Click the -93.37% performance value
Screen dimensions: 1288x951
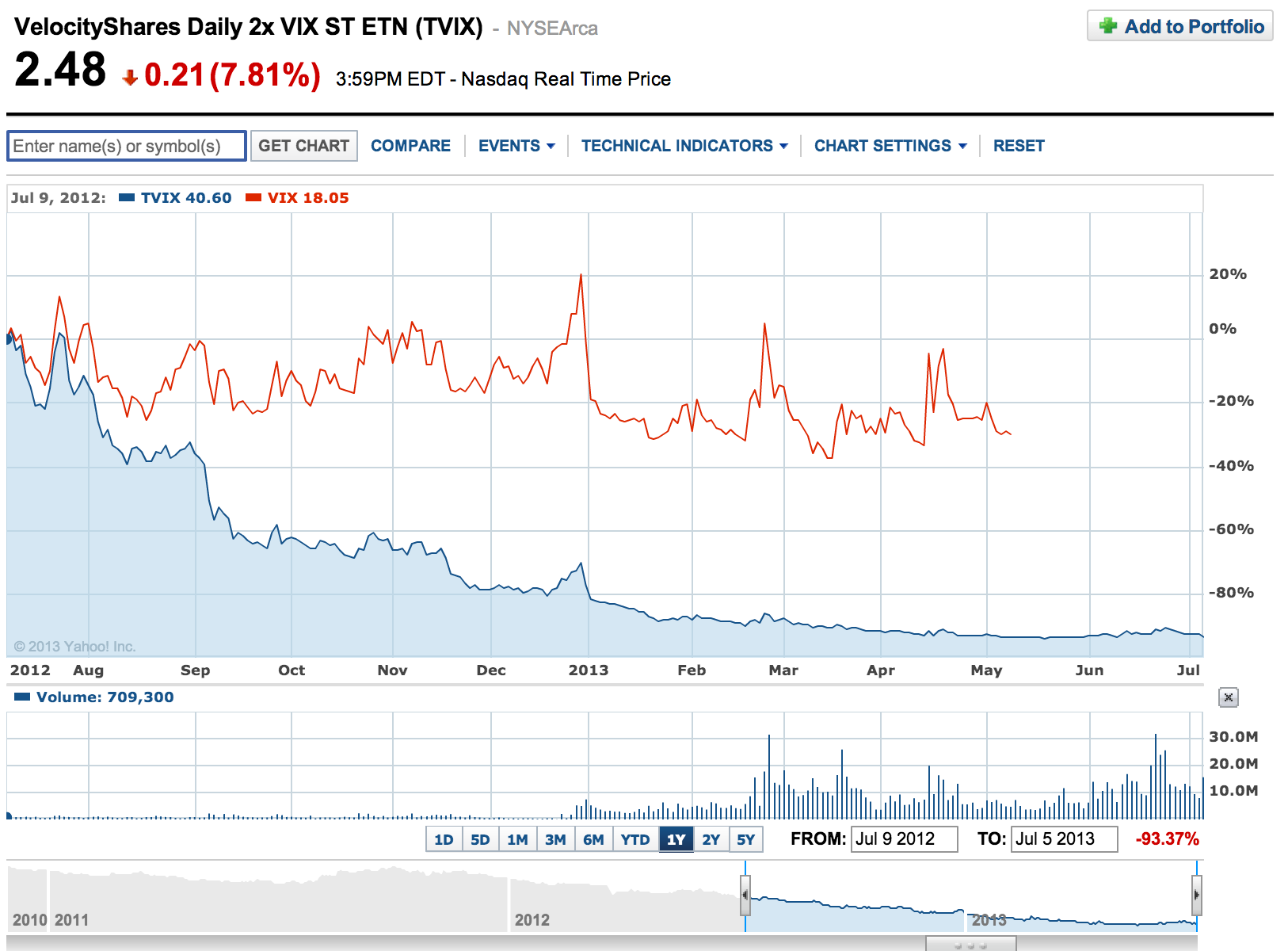click(x=1168, y=839)
